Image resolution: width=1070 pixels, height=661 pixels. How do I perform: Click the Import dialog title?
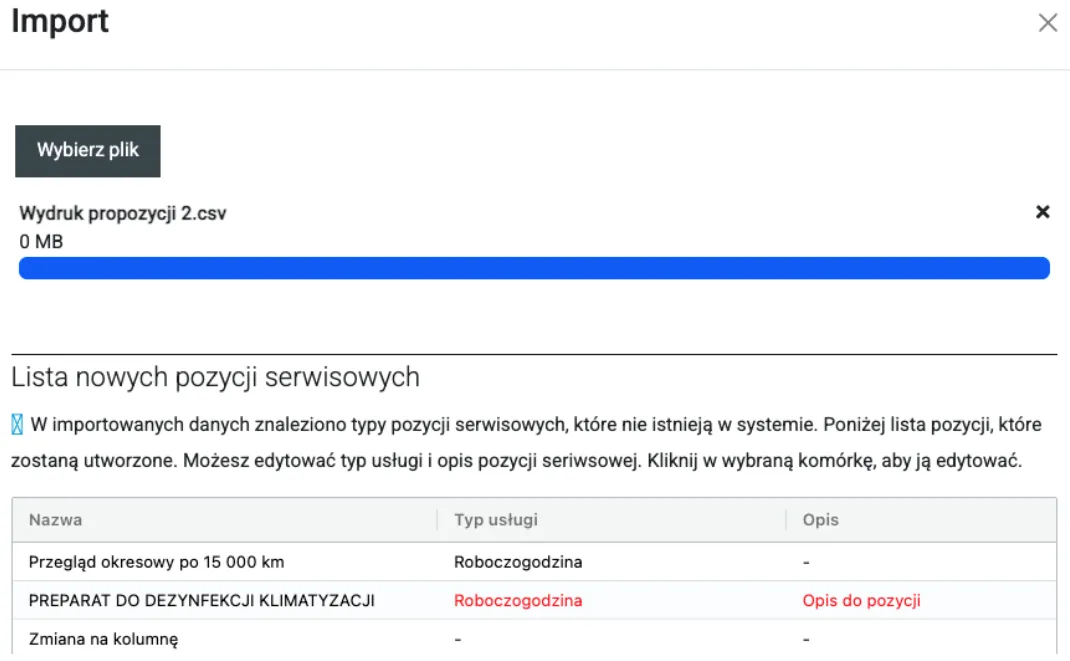pos(60,22)
